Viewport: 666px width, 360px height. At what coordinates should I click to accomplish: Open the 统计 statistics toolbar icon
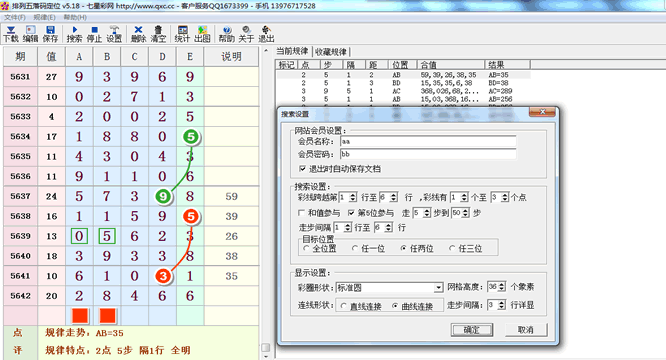[x=182, y=34]
